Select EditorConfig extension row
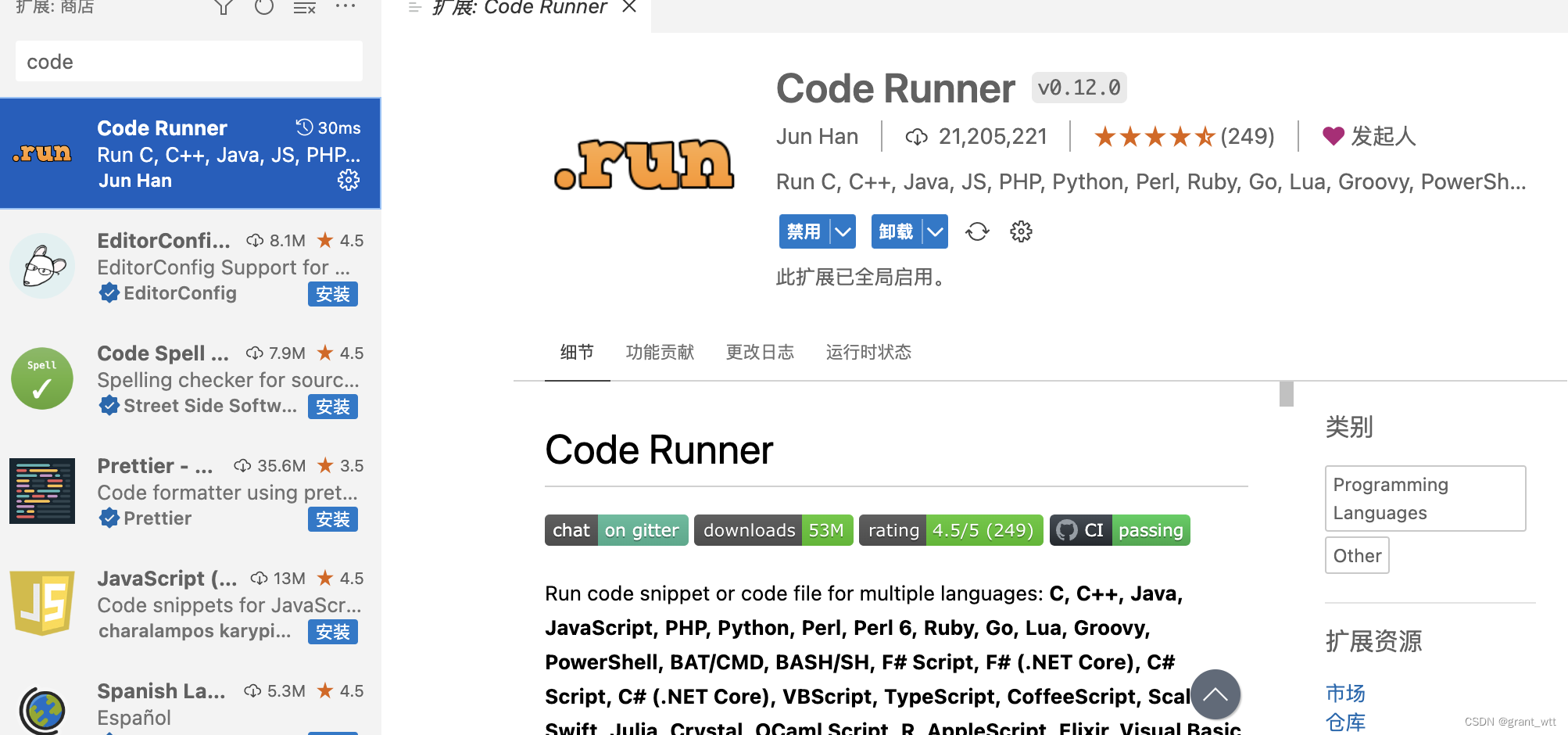Screen dimensions: 1568x735 pyautogui.click(x=190, y=266)
